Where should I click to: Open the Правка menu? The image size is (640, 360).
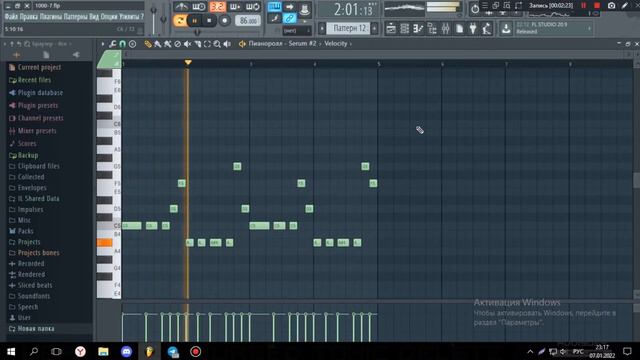tap(29, 17)
